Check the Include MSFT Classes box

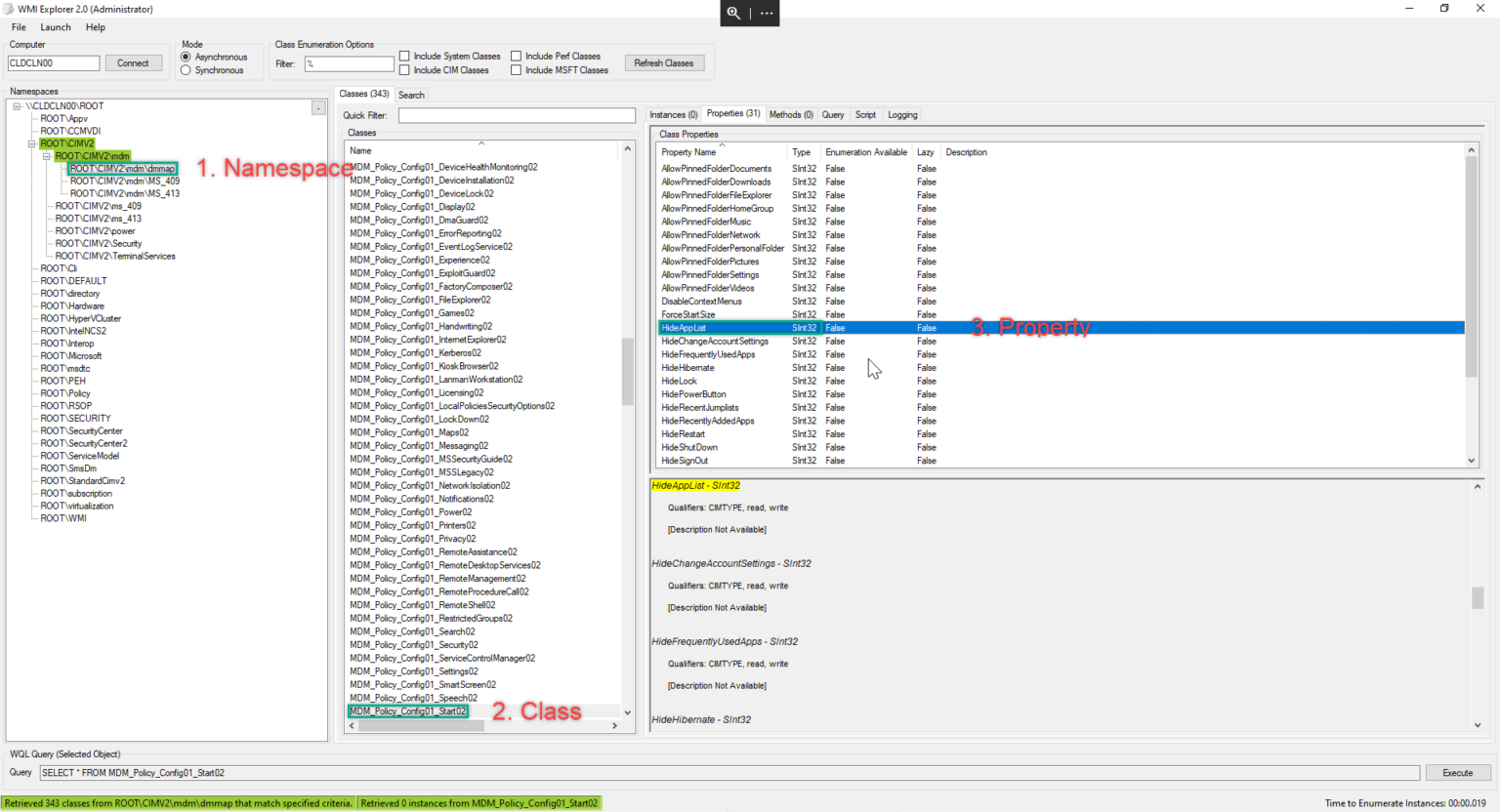pyautogui.click(x=516, y=69)
